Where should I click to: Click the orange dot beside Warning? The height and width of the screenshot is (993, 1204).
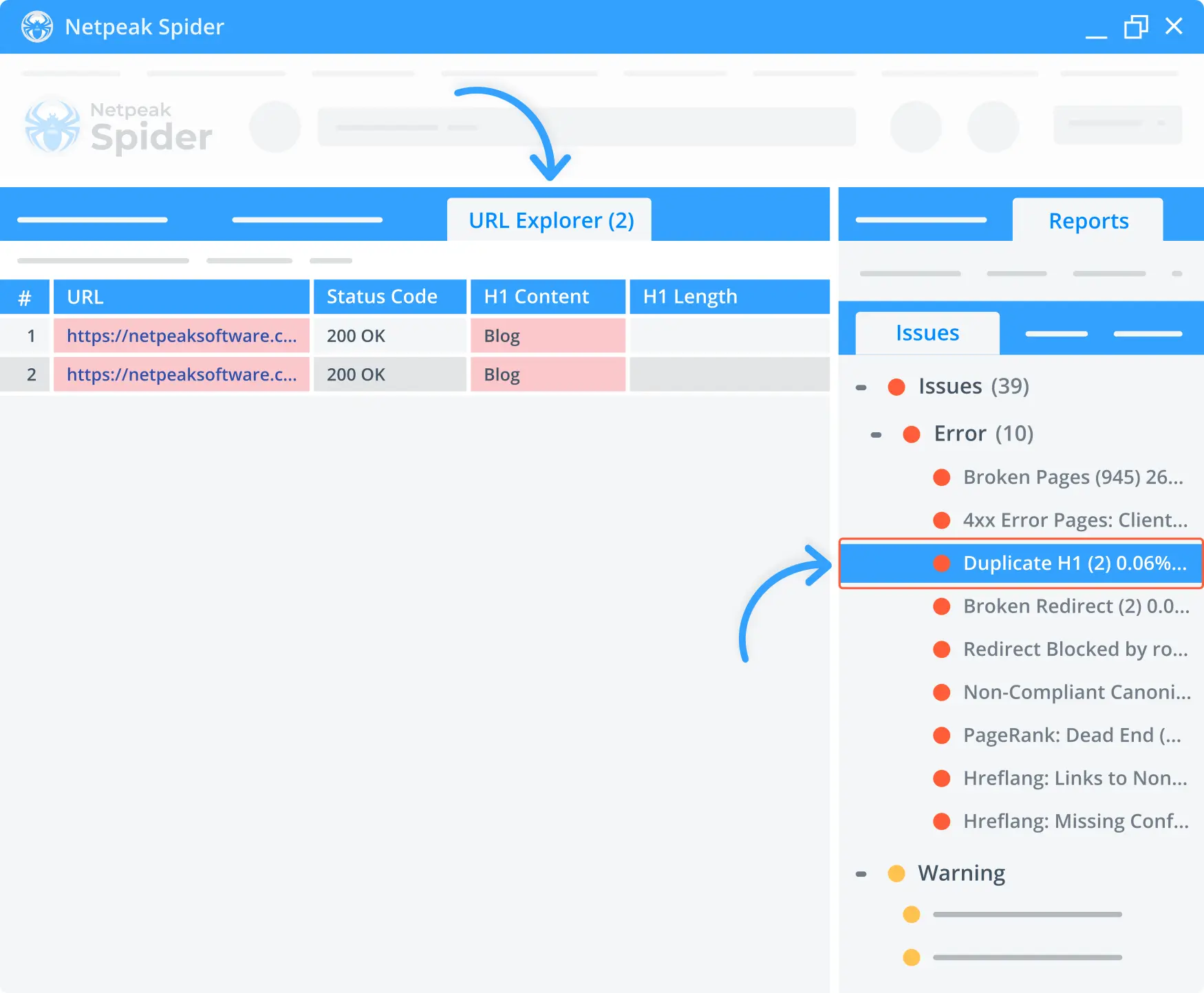point(896,874)
